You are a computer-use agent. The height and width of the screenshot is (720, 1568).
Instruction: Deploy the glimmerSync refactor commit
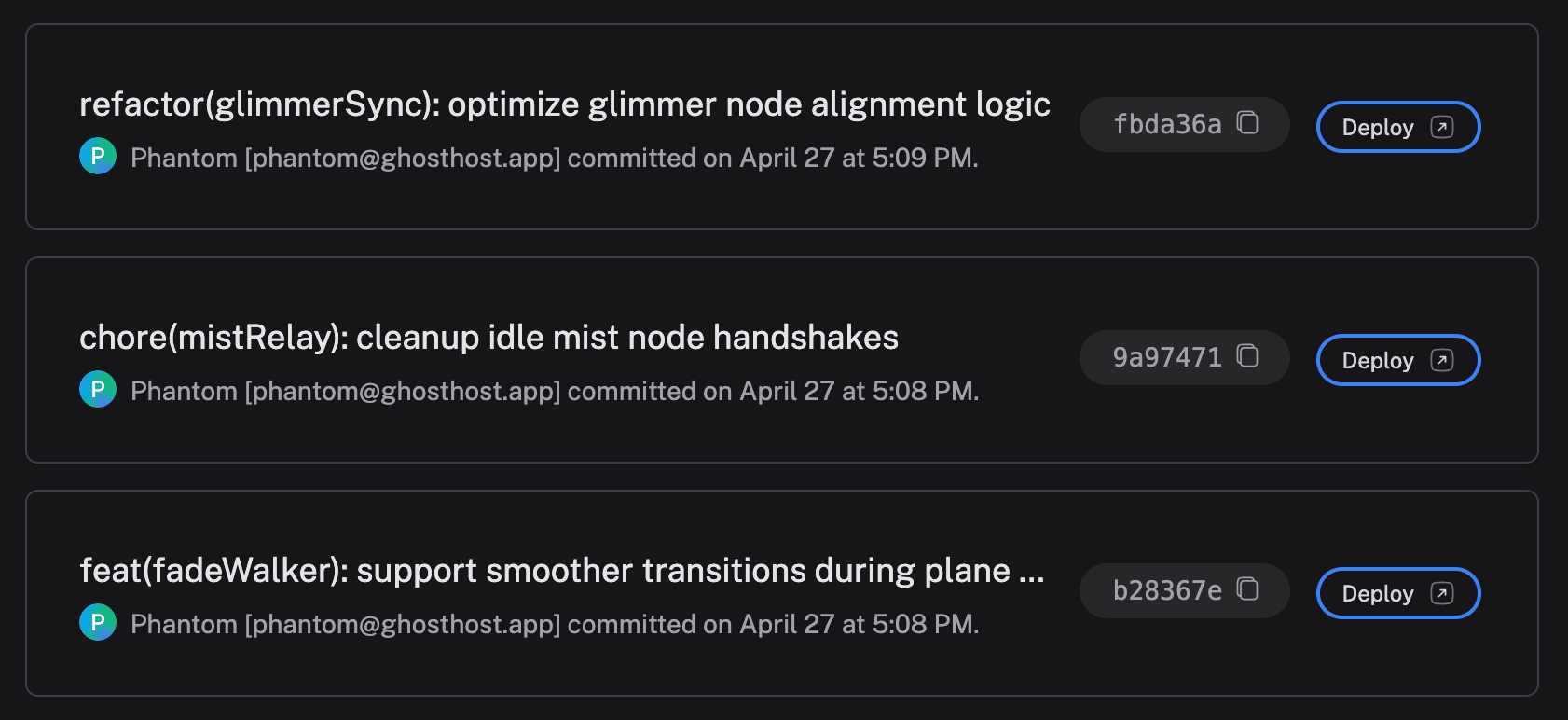click(1380, 127)
